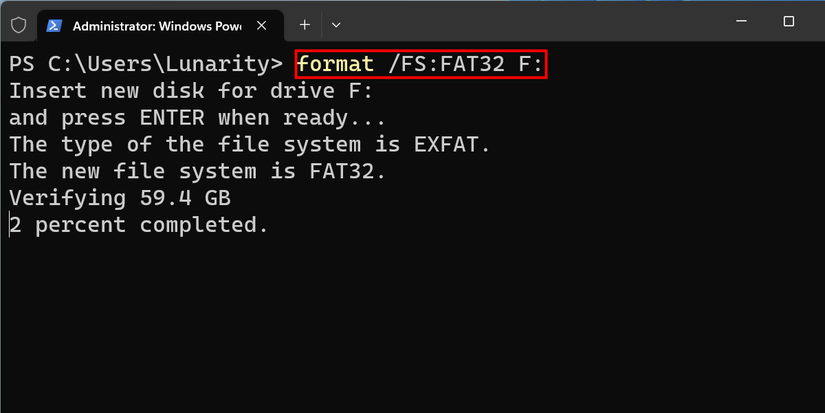Image resolution: width=825 pixels, height=413 pixels.
Task: Open a new terminal tab
Action: [x=305, y=23]
